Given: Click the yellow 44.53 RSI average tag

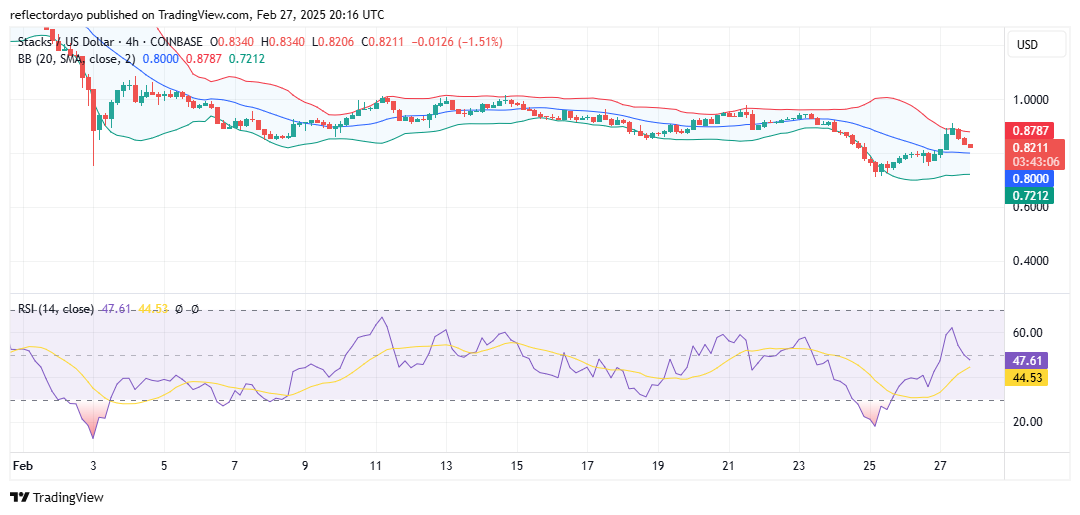Looking at the screenshot, I should pos(1026,377).
